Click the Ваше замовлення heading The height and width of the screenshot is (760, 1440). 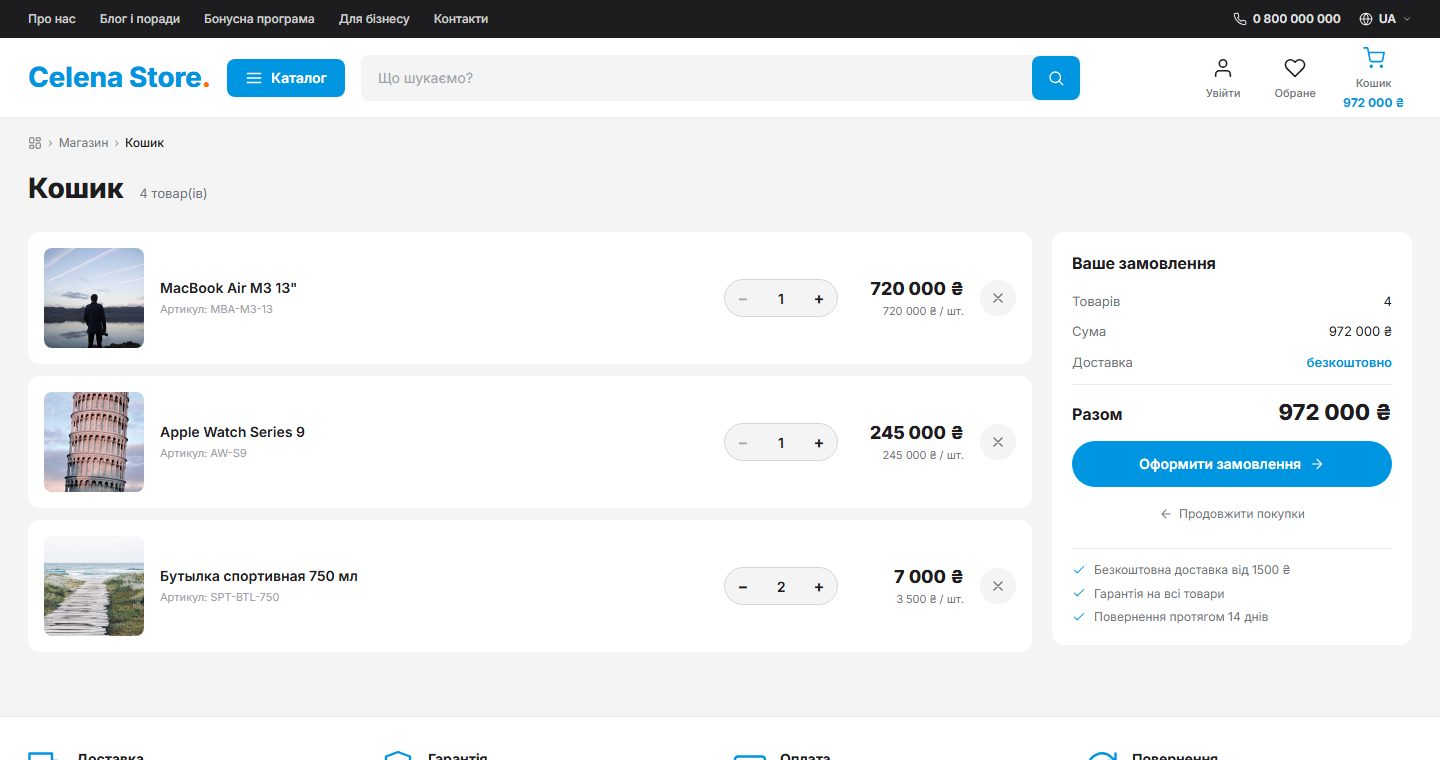click(1144, 264)
